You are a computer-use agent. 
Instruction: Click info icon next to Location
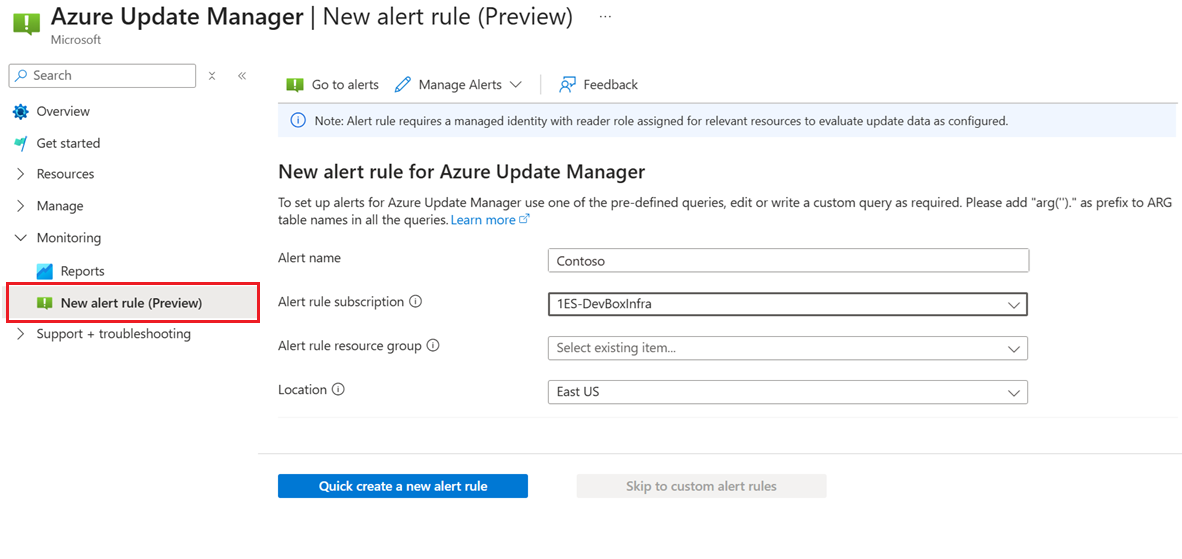(338, 390)
